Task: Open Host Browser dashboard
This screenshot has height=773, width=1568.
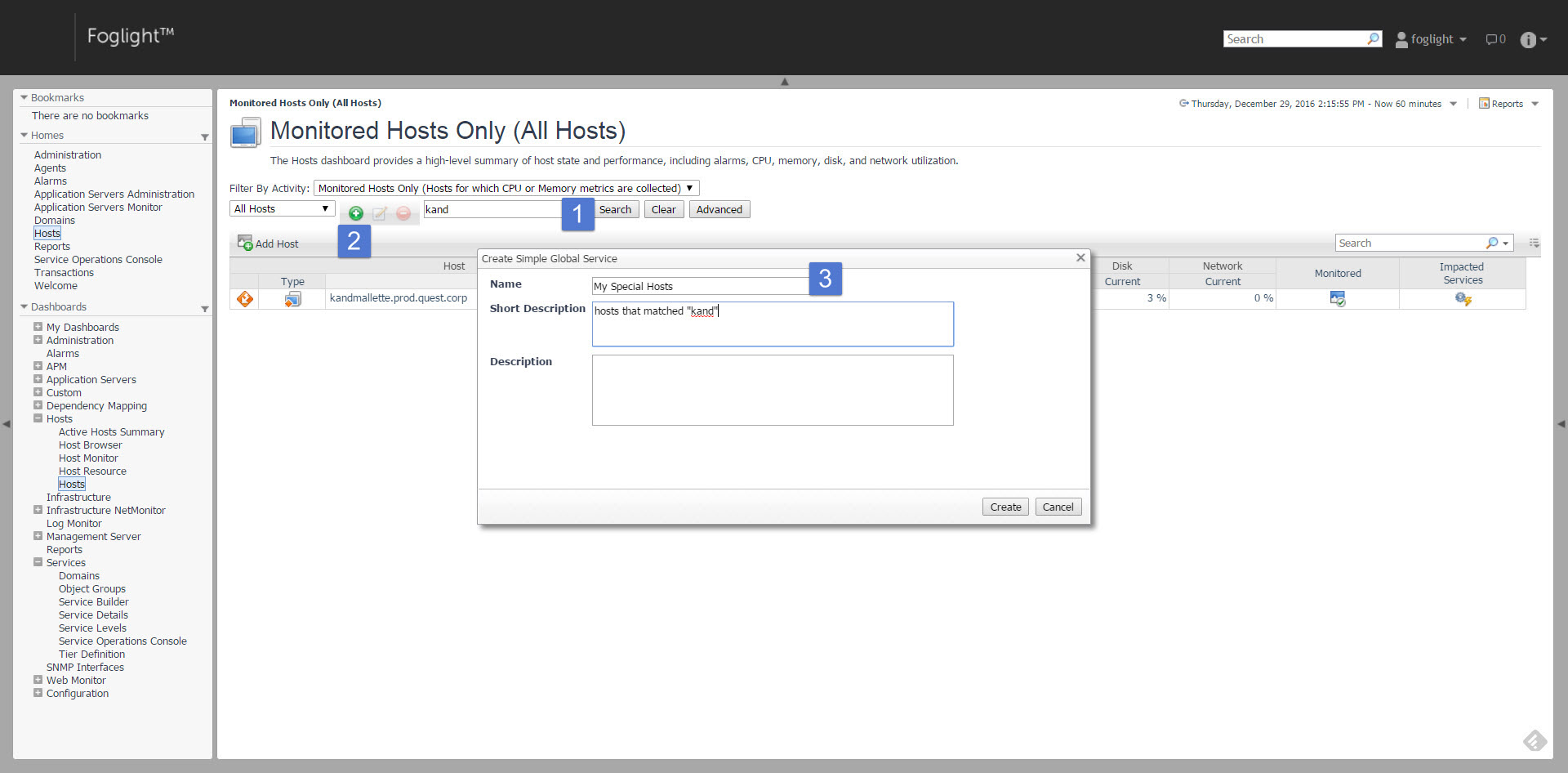Action: 90,445
